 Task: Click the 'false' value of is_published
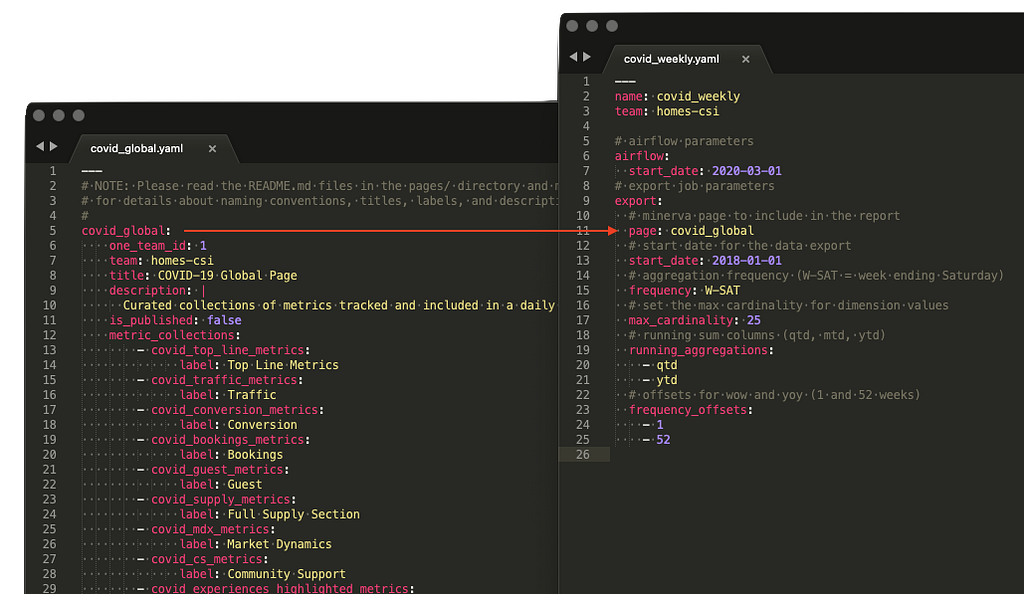click(224, 320)
